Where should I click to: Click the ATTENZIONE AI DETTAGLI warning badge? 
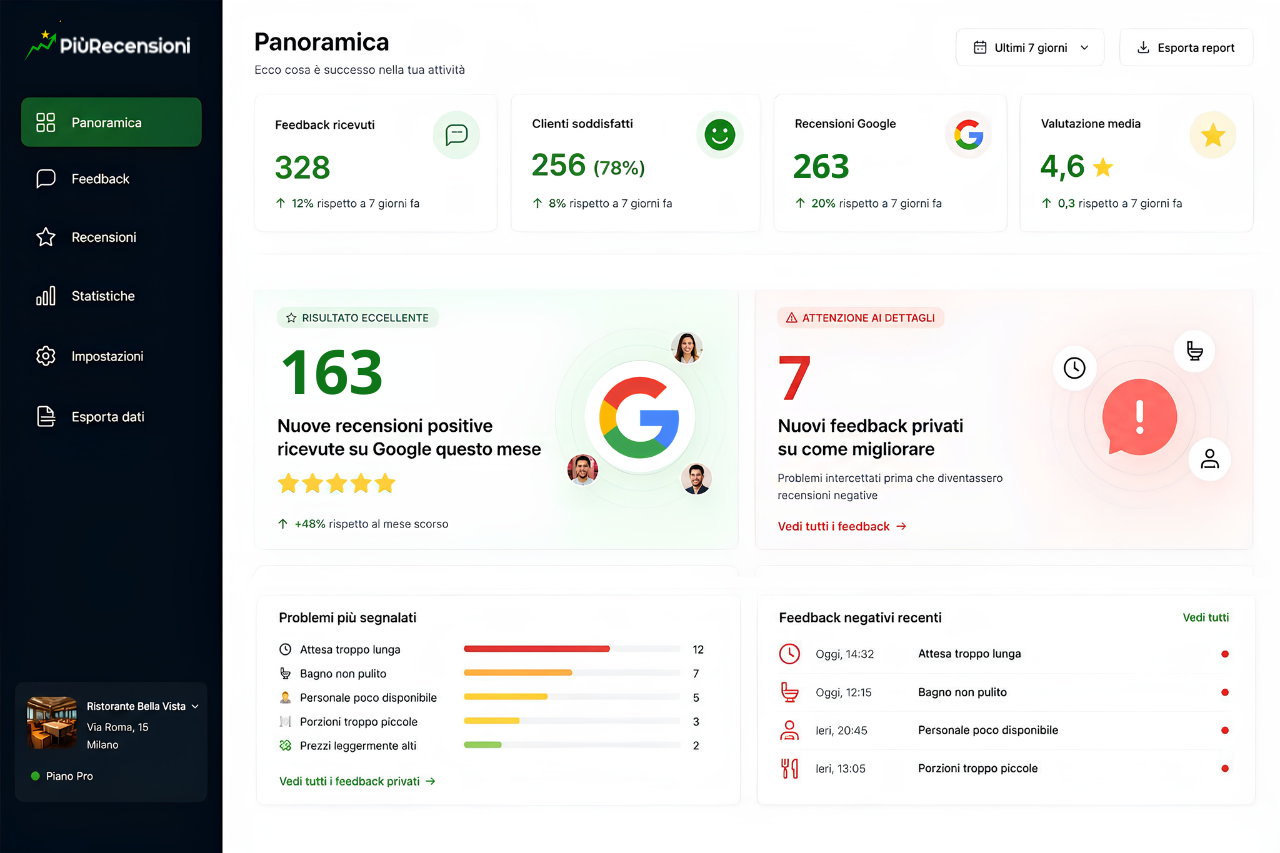(861, 317)
